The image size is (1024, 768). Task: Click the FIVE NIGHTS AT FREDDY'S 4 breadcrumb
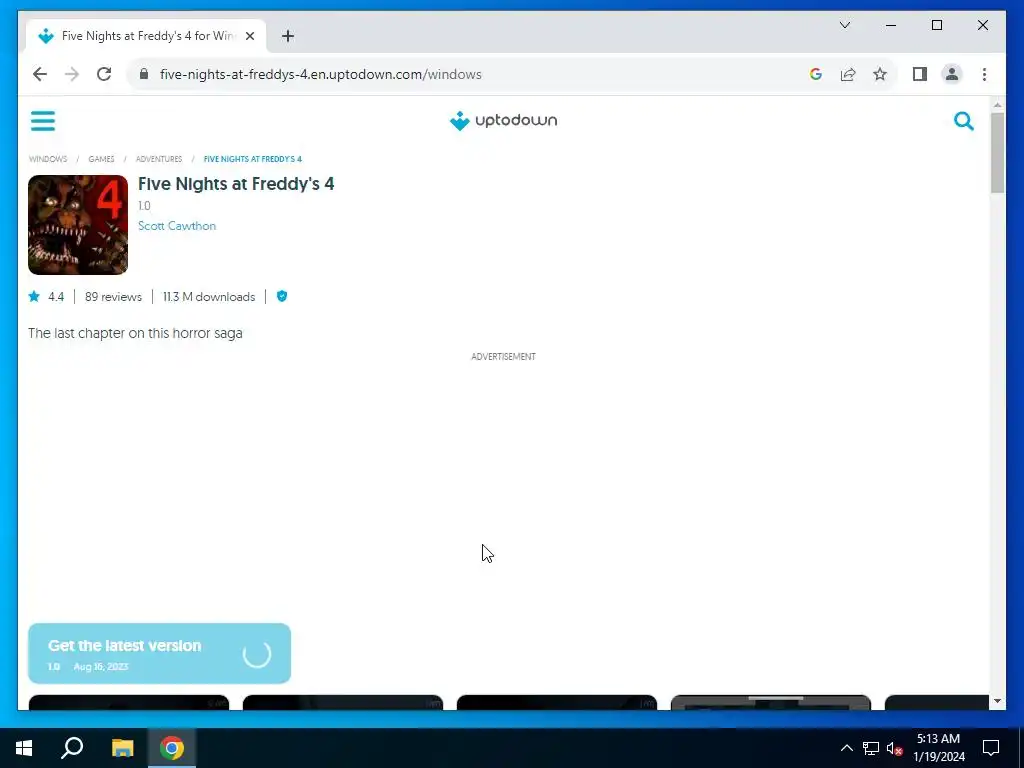tap(253, 159)
